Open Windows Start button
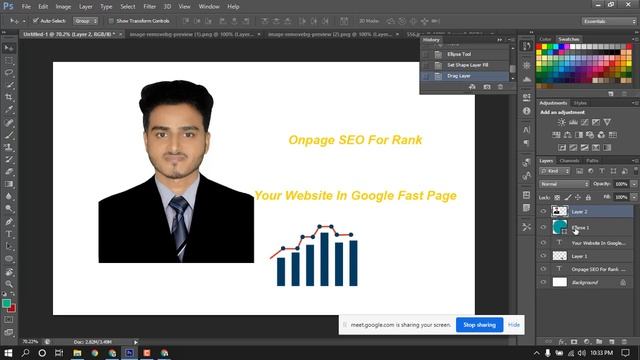The width and height of the screenshot is (640, 360). click(8, 353)
